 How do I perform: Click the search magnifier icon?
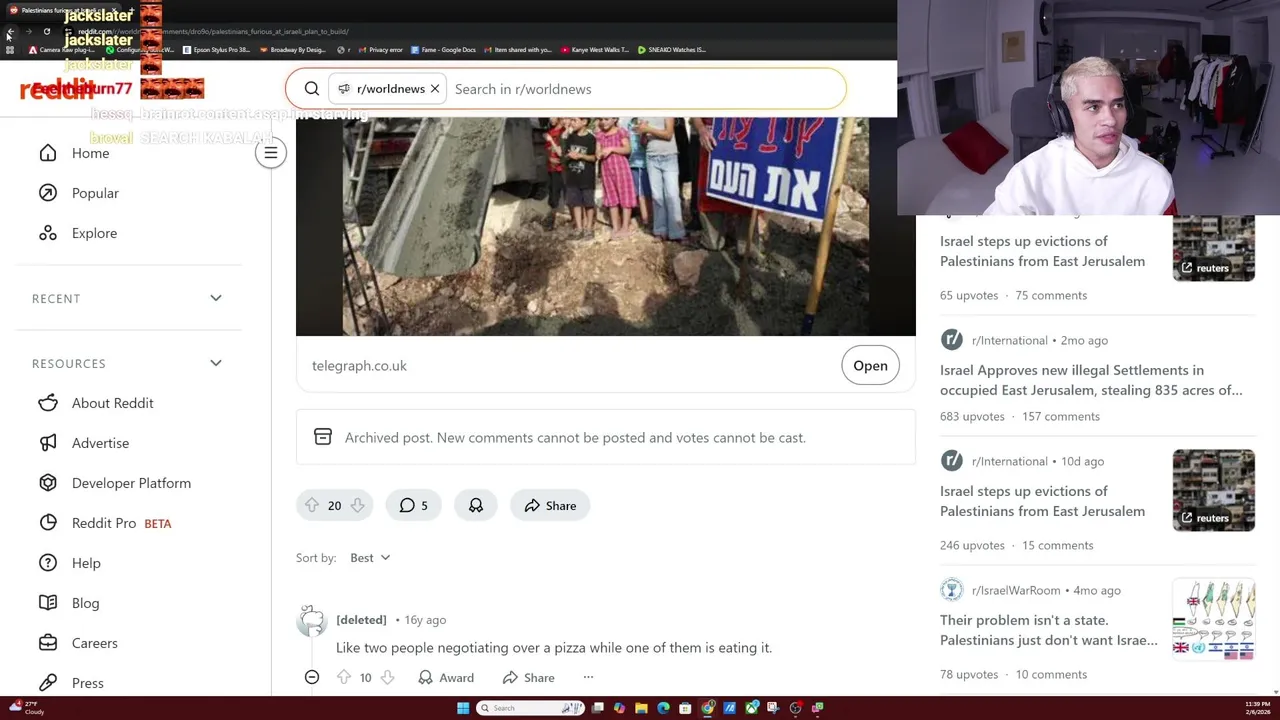pos(312,89)
